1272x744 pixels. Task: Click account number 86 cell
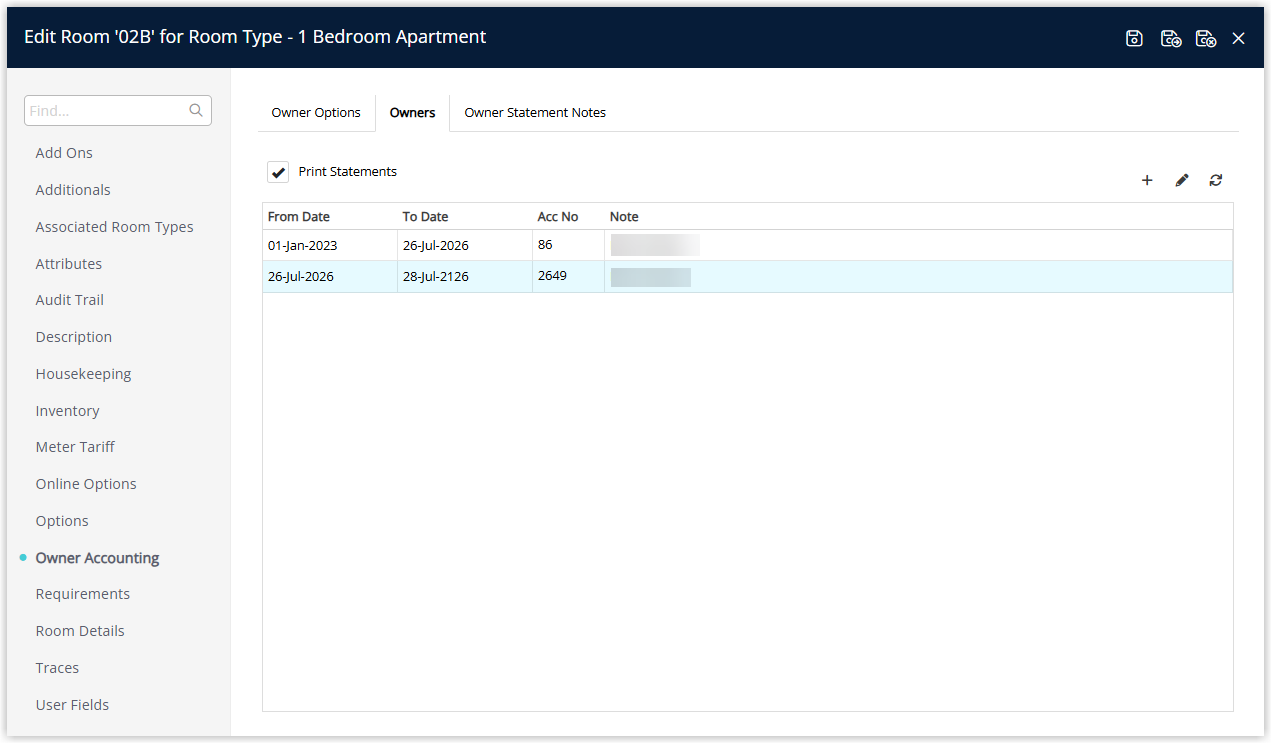[568, 245]
